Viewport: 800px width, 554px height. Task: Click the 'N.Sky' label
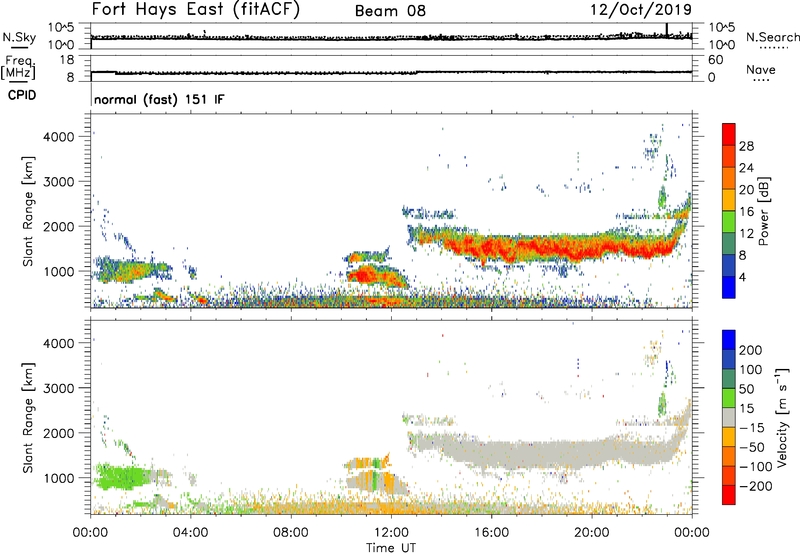(x=19, y=37)
